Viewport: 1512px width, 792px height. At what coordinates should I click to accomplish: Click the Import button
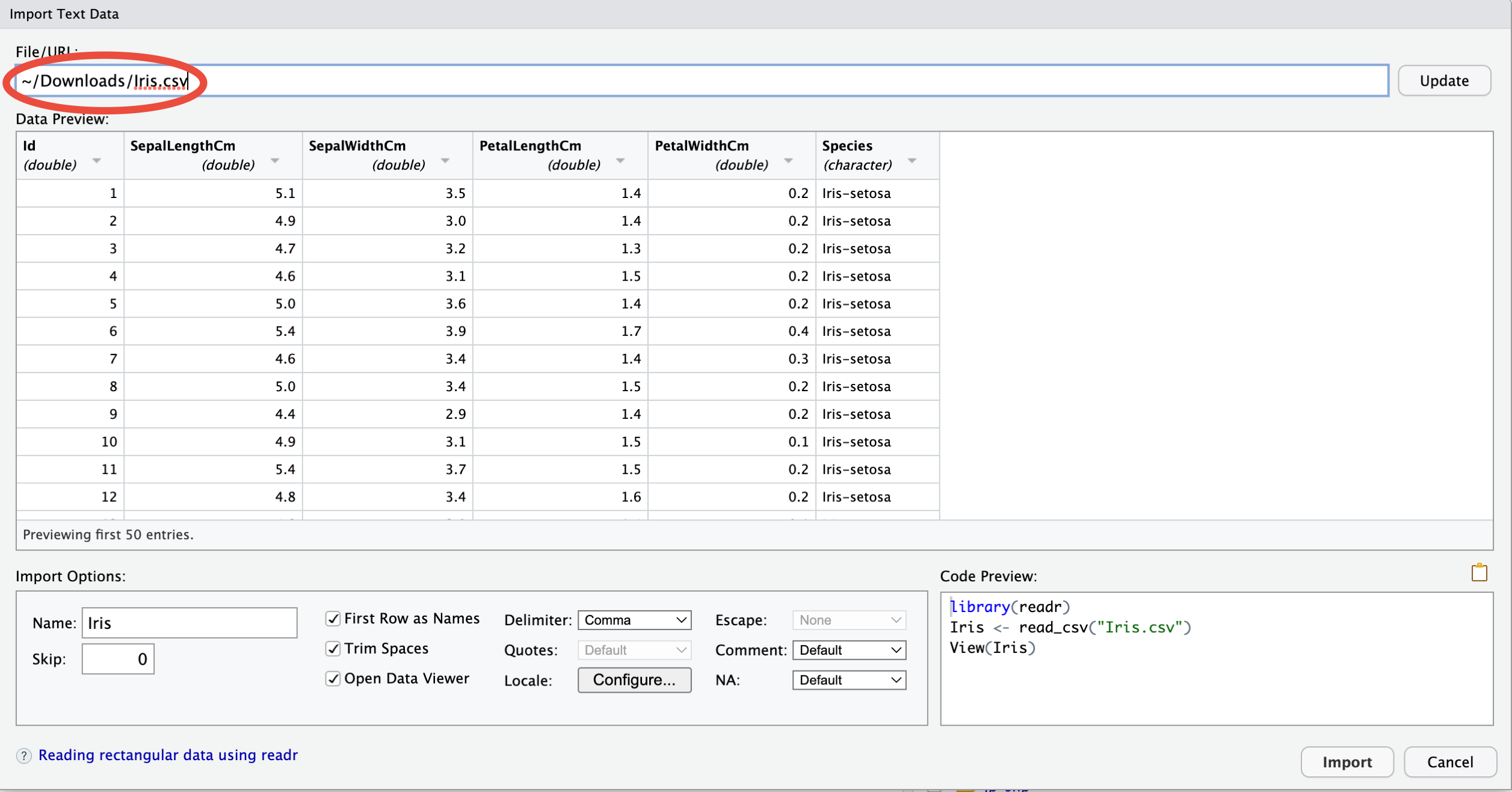(x=1347, y=763)
